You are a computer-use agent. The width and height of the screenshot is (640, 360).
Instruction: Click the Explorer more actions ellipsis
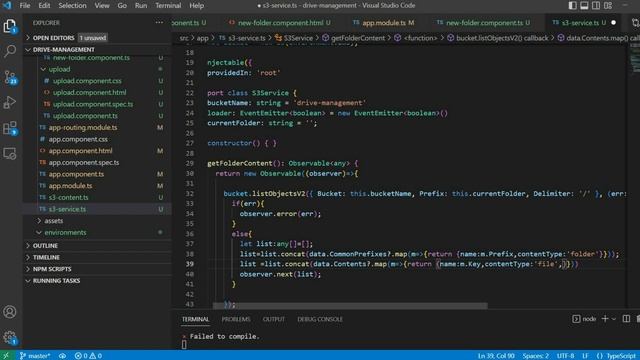(x=159, y=23)
